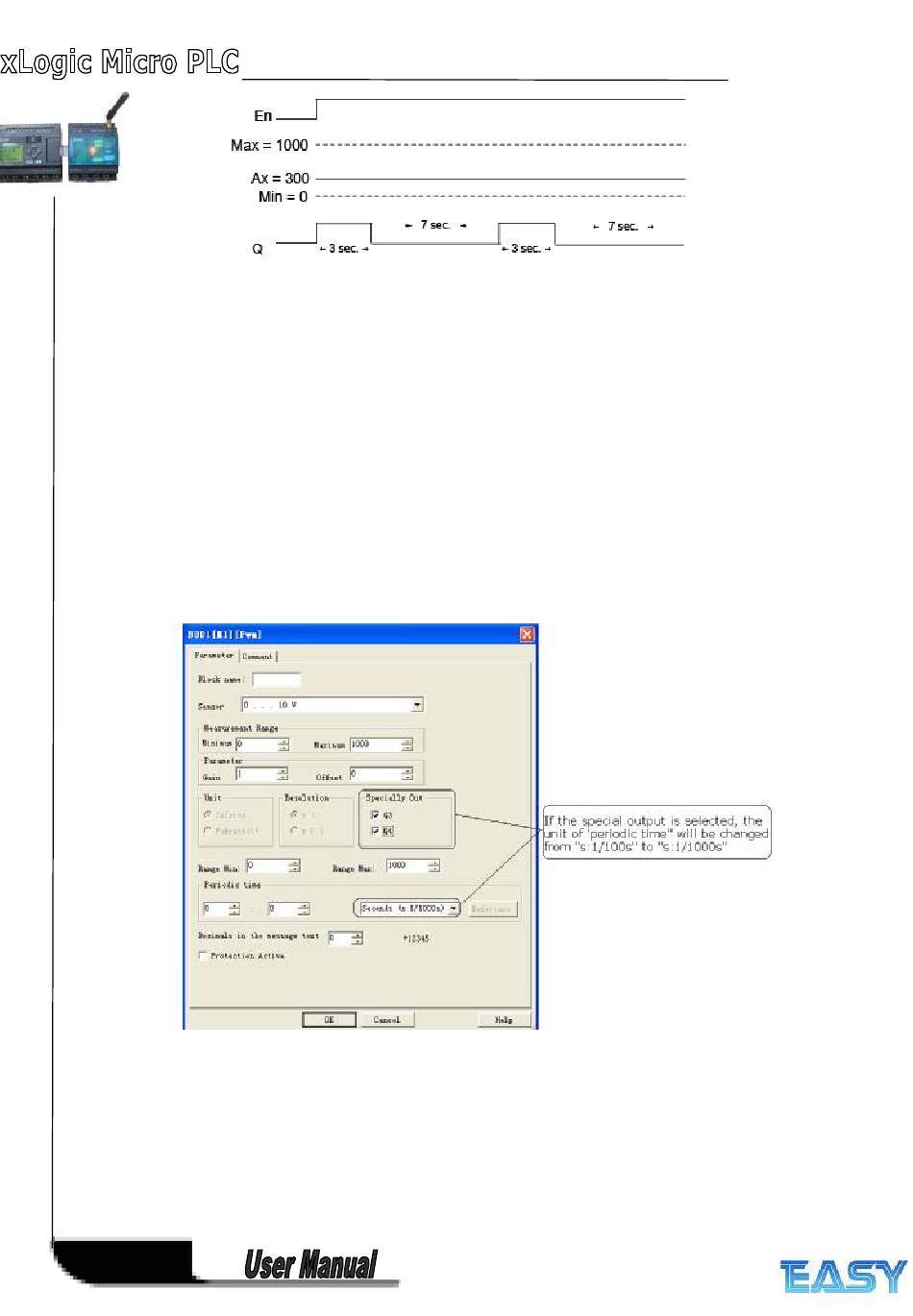The image size is (913, 1316).
Task: Click the Range Min spinner arrows
Action: [x=294, y=865]
